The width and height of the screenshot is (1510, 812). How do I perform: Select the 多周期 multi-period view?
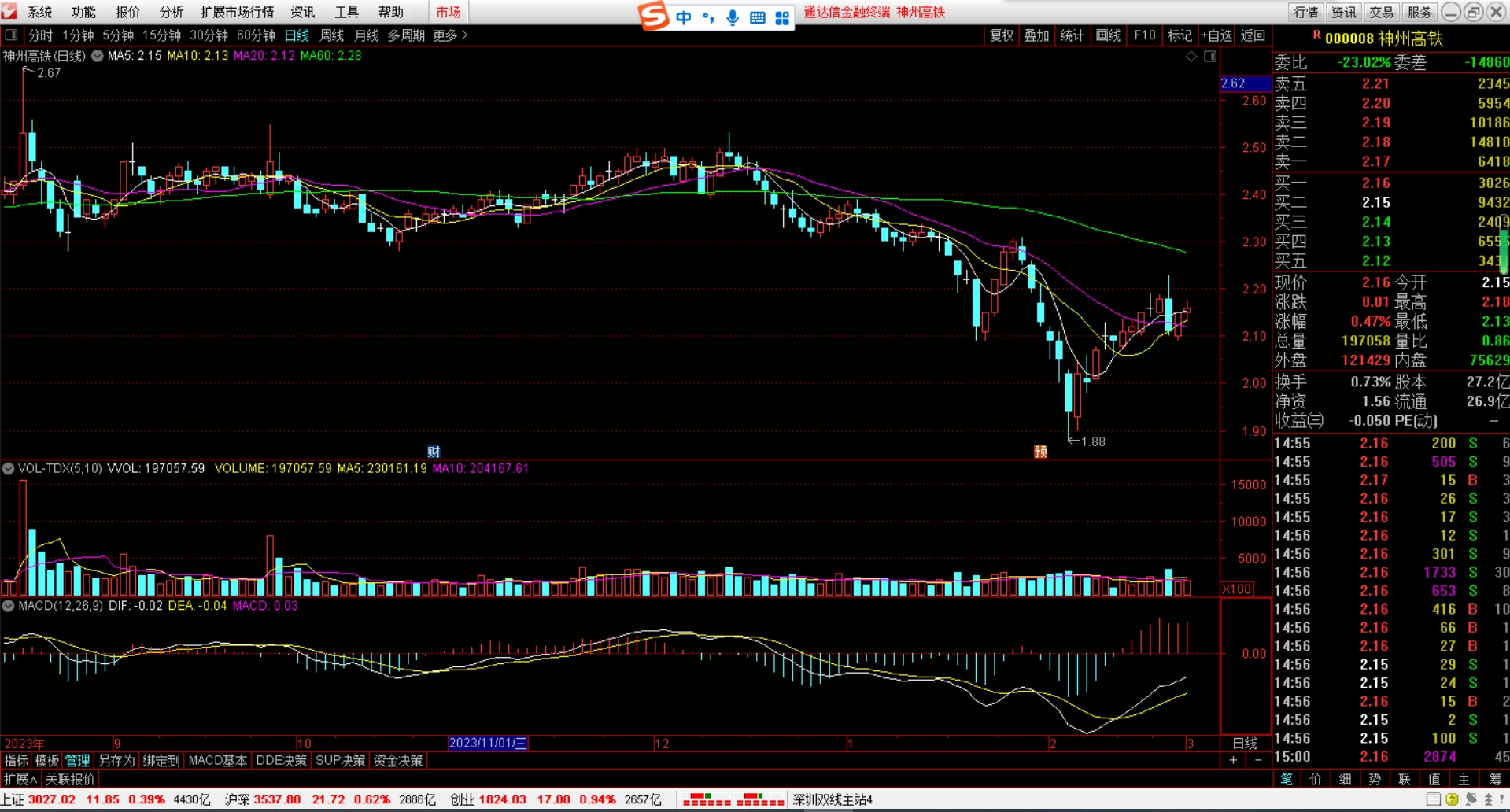[406, 35]
